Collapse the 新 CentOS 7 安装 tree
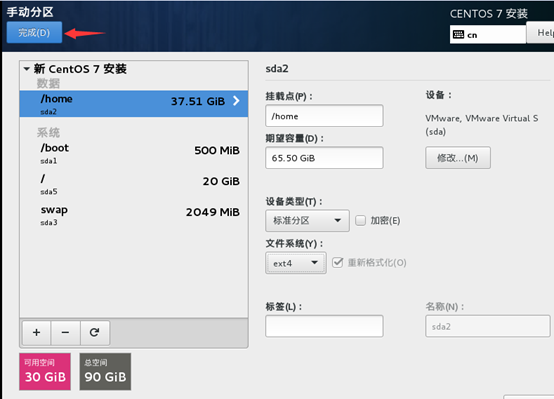This screenshot has height=399, width=554. [x=26, y=69]
